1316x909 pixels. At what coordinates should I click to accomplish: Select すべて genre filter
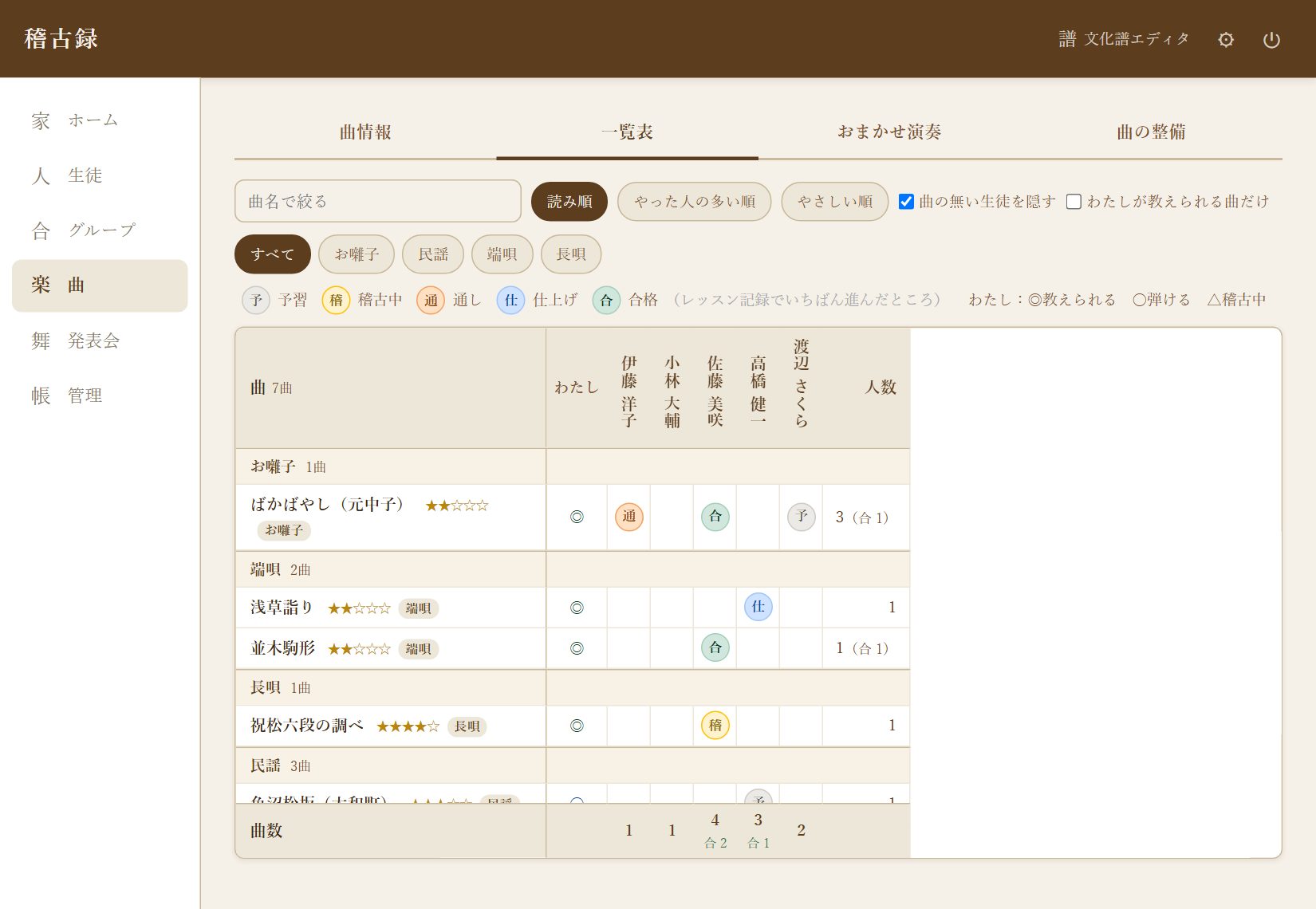coord(273,254)
